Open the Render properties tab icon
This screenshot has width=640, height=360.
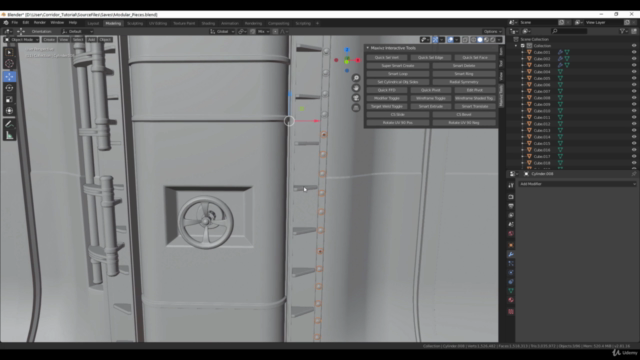click(511, 197)
